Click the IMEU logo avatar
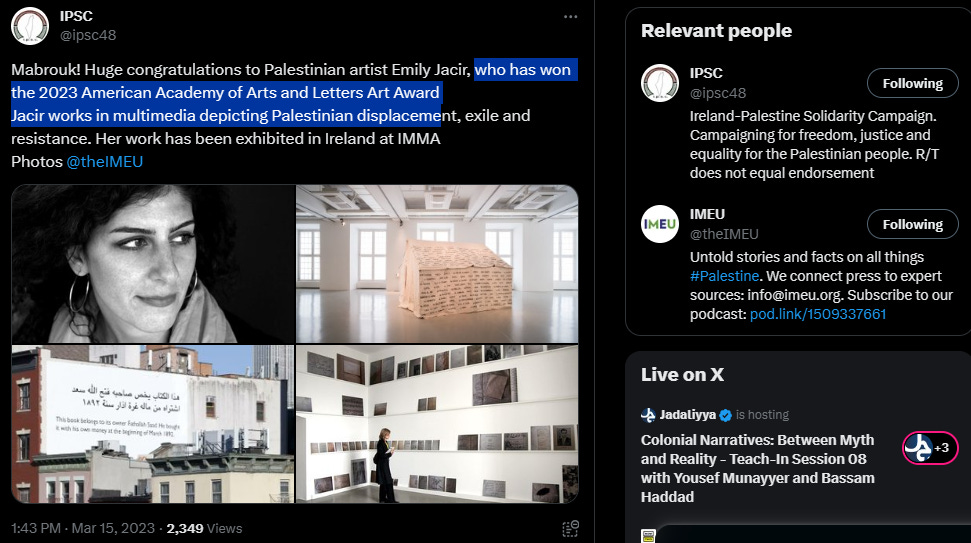 pos(660,224)
